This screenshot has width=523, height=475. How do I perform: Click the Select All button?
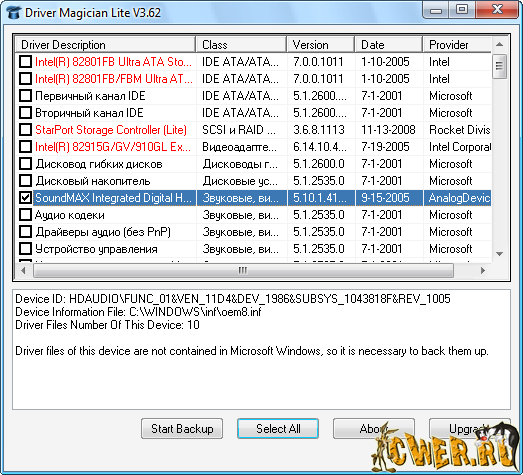pos(278,429)
